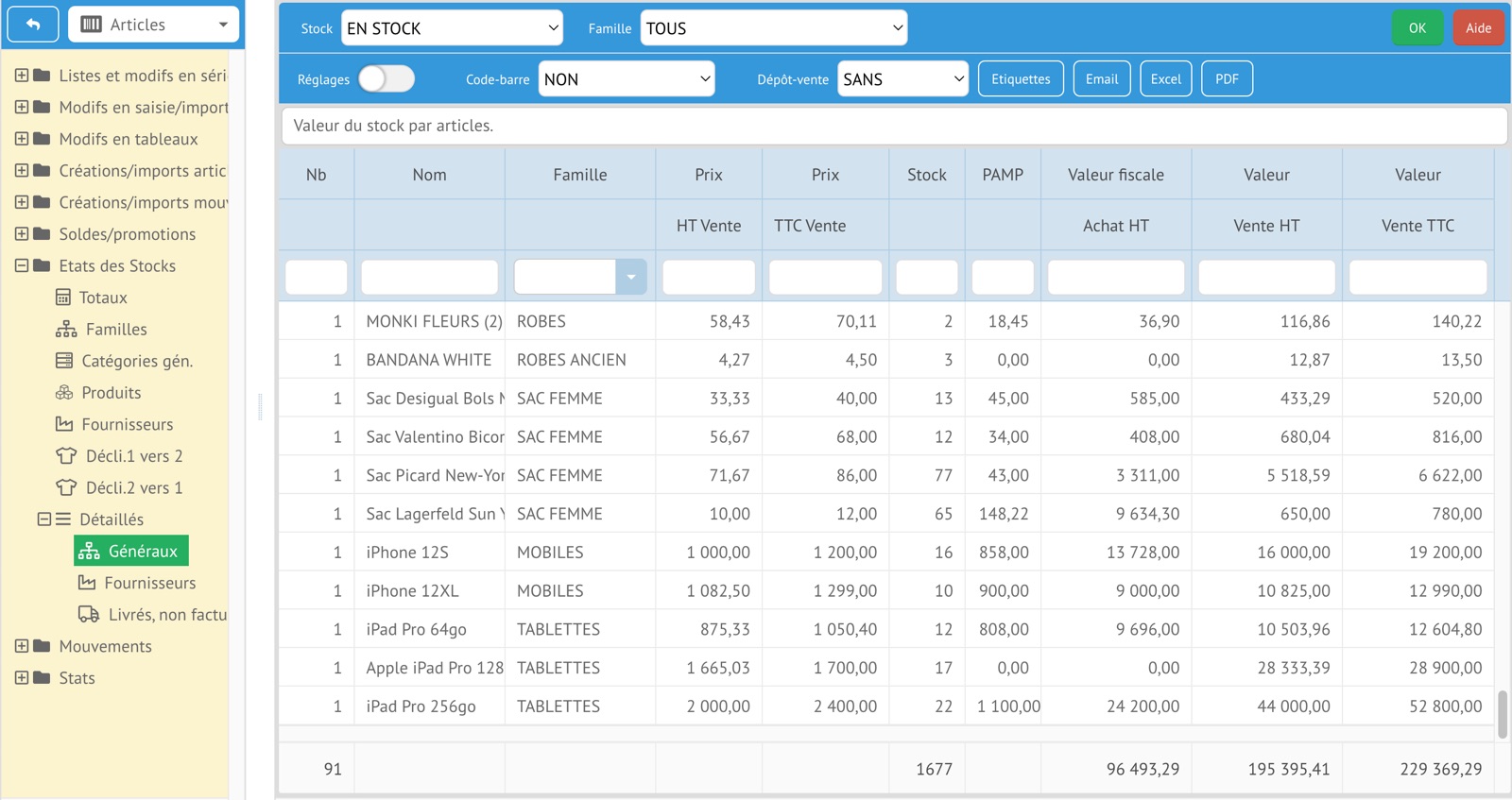Open Fournisseurs chart icon under Etats
The image size is (1512, 800).
point(64,425)
